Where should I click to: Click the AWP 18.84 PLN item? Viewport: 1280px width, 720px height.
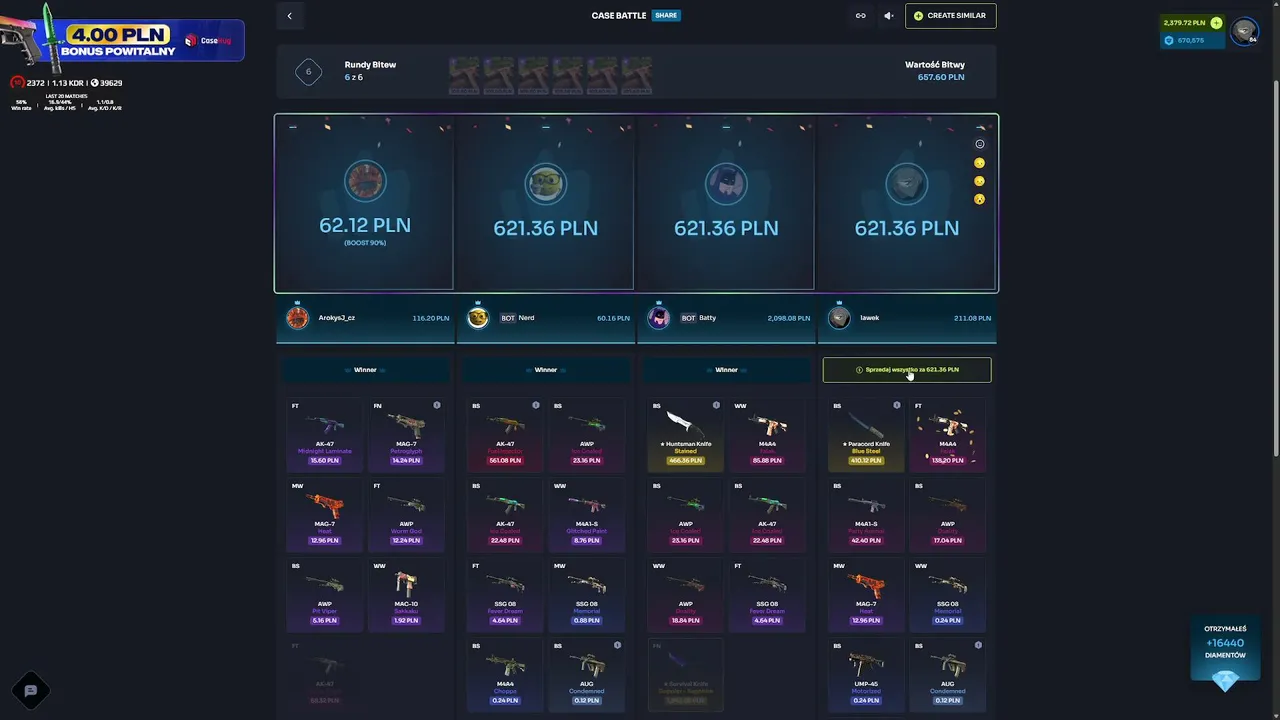click(685, 595)
